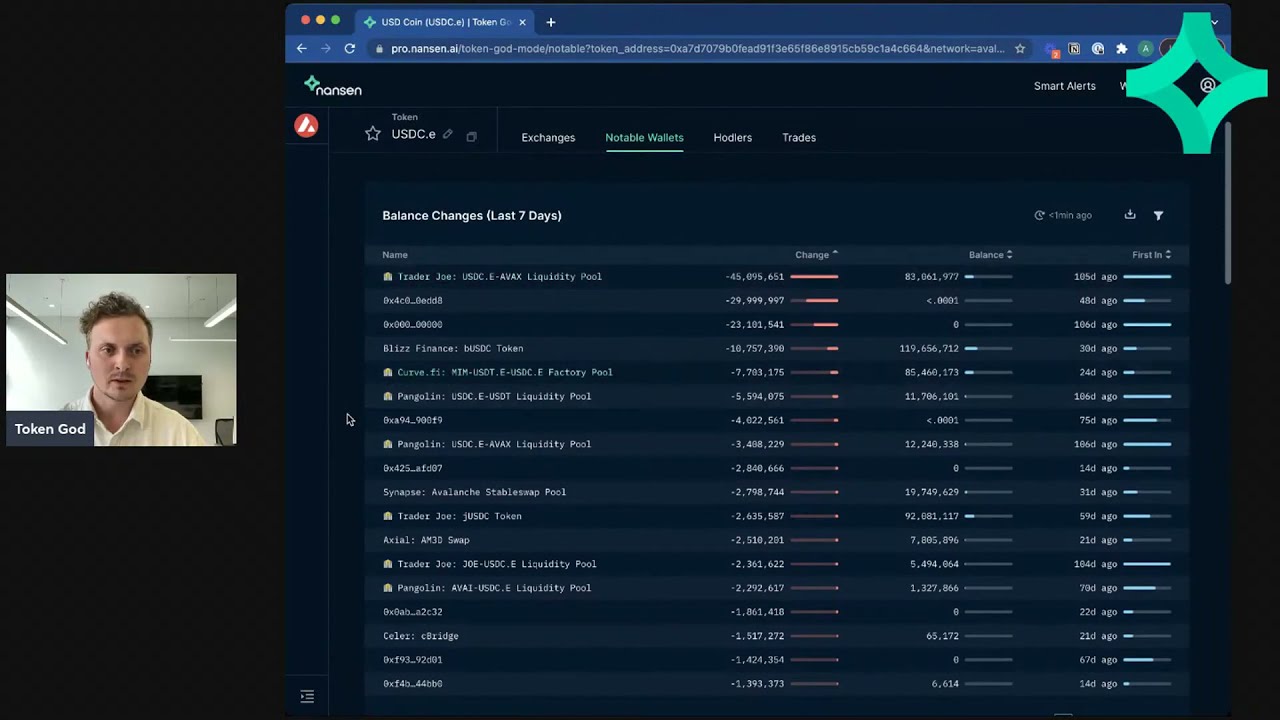Screen dimensions: 1280x720
Task: Click the red Avalanche network icon
Action: tap(306, 125)
